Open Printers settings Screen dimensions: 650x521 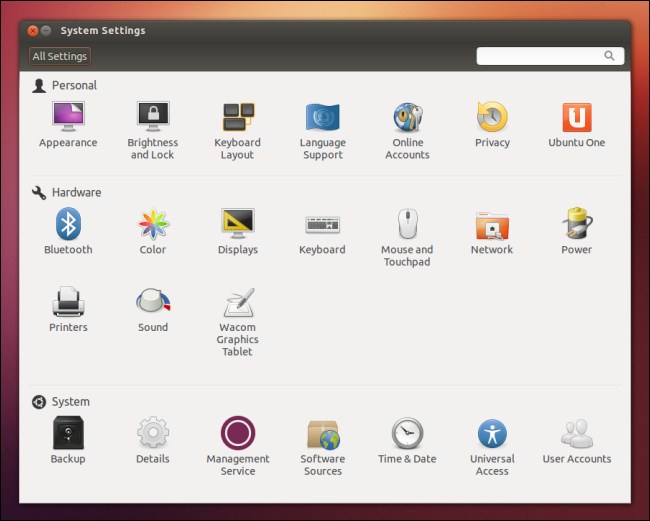[x=68, y=309]
